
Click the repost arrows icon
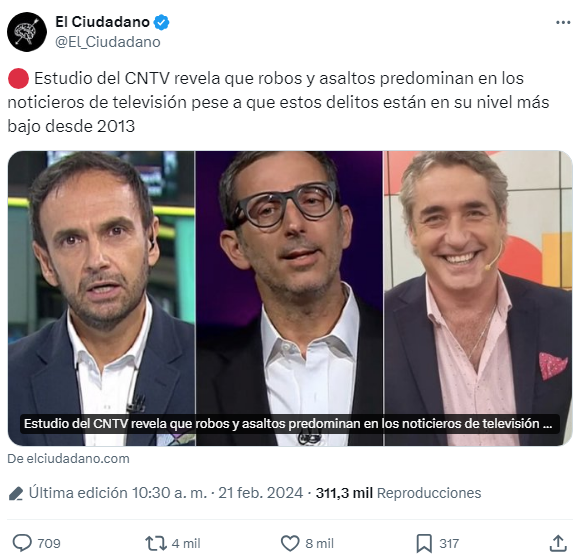pyautogui.click(x=156, y=543)
